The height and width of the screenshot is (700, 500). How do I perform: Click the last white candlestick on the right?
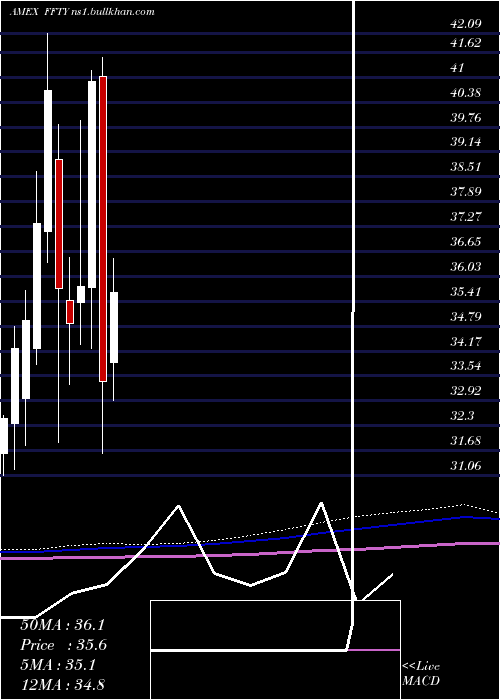click(x=114, y=327)
